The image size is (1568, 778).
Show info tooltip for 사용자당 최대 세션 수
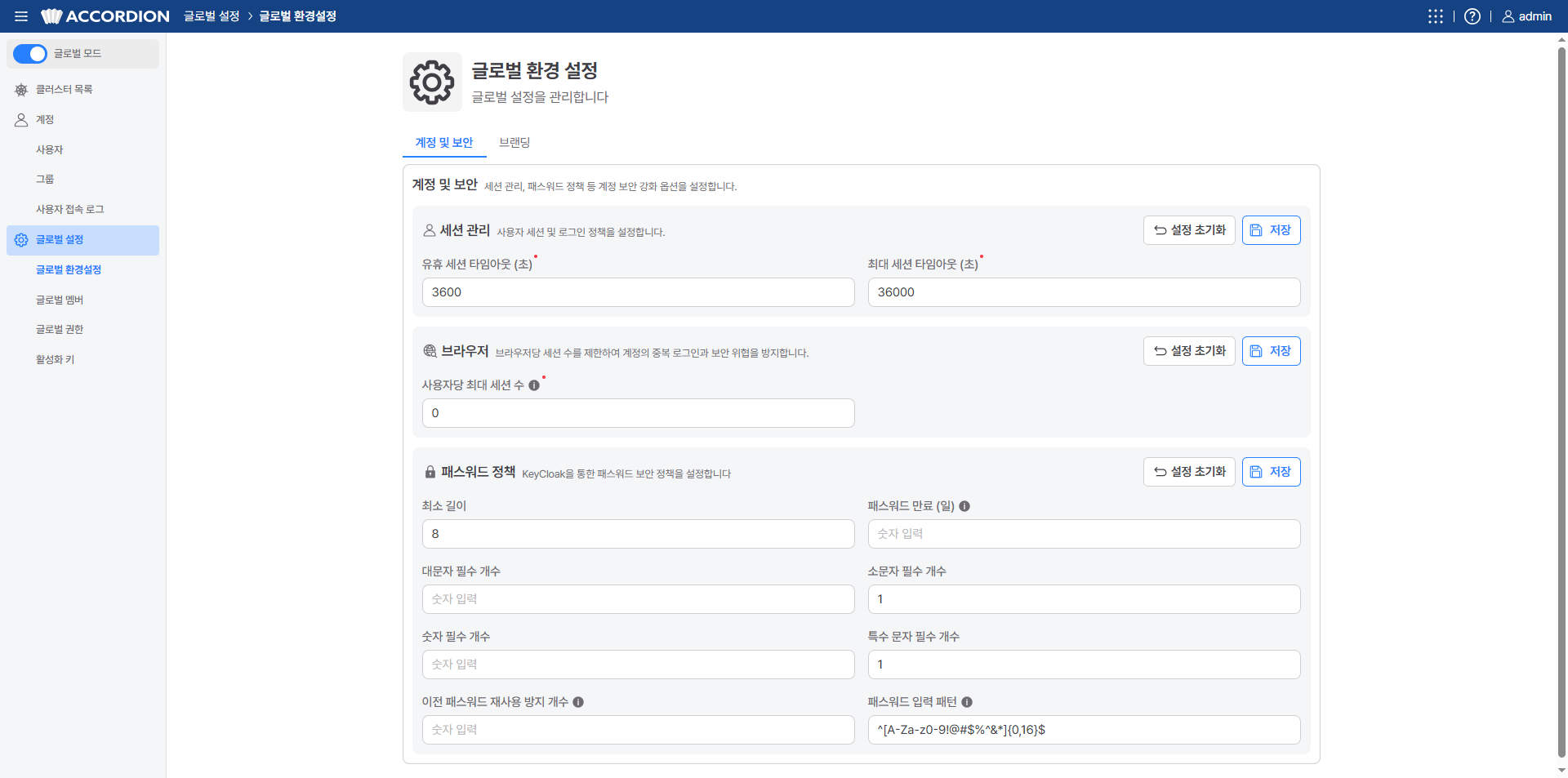[534, 385]
